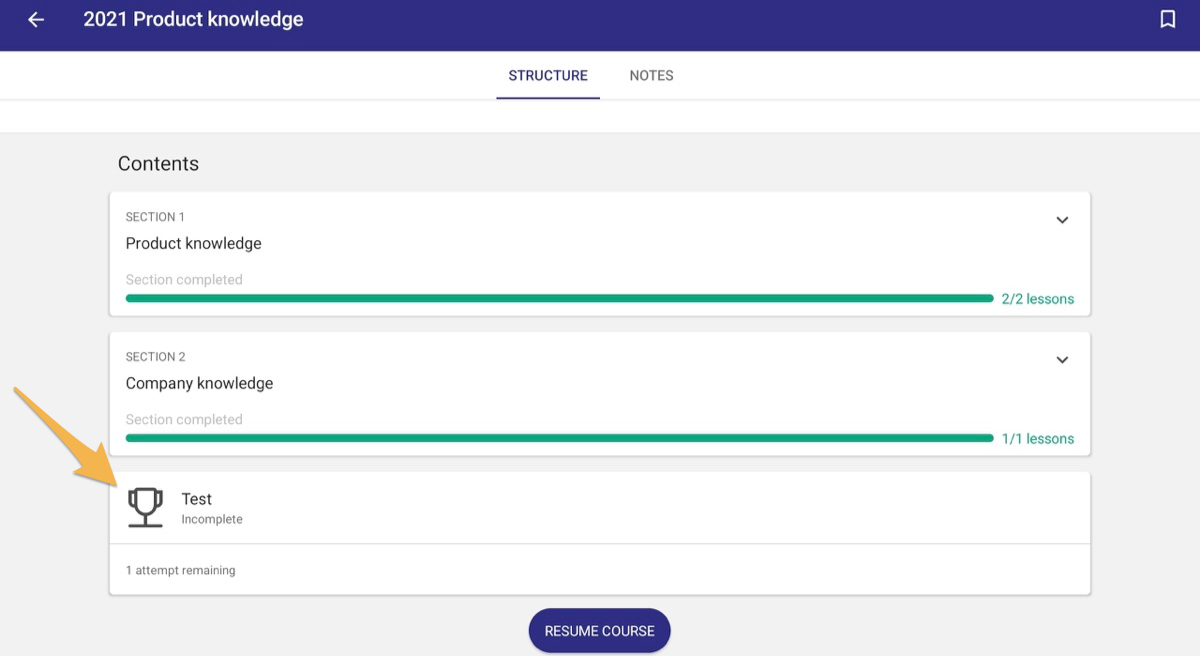The image size is (1200, 656).
Task: Open the Product knowledge section title
Action: pyautogui.click(x=193, y=243)
